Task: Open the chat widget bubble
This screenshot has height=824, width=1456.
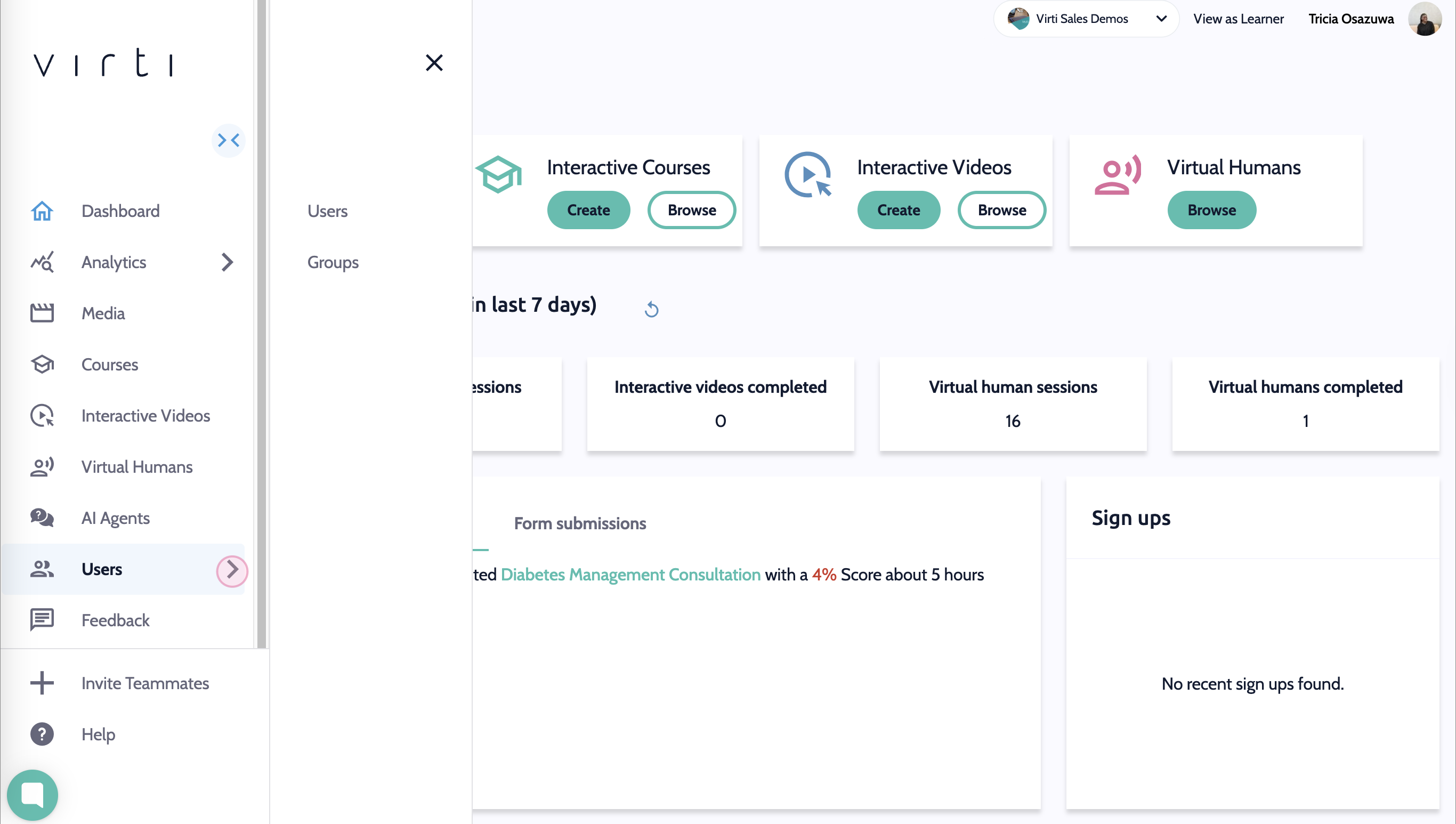Action: (33, 795)
